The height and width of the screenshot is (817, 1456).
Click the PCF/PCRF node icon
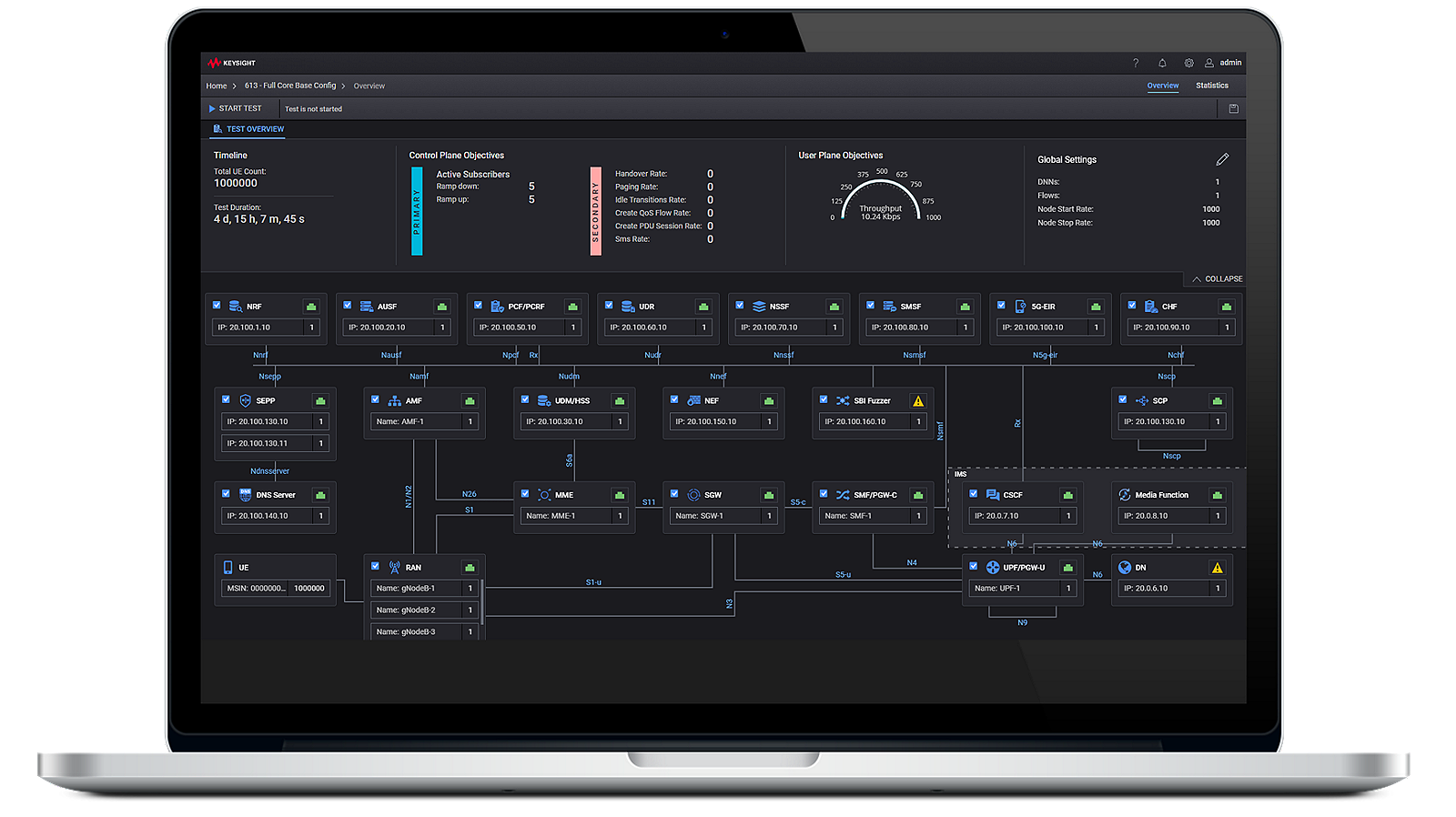point(497,307)
